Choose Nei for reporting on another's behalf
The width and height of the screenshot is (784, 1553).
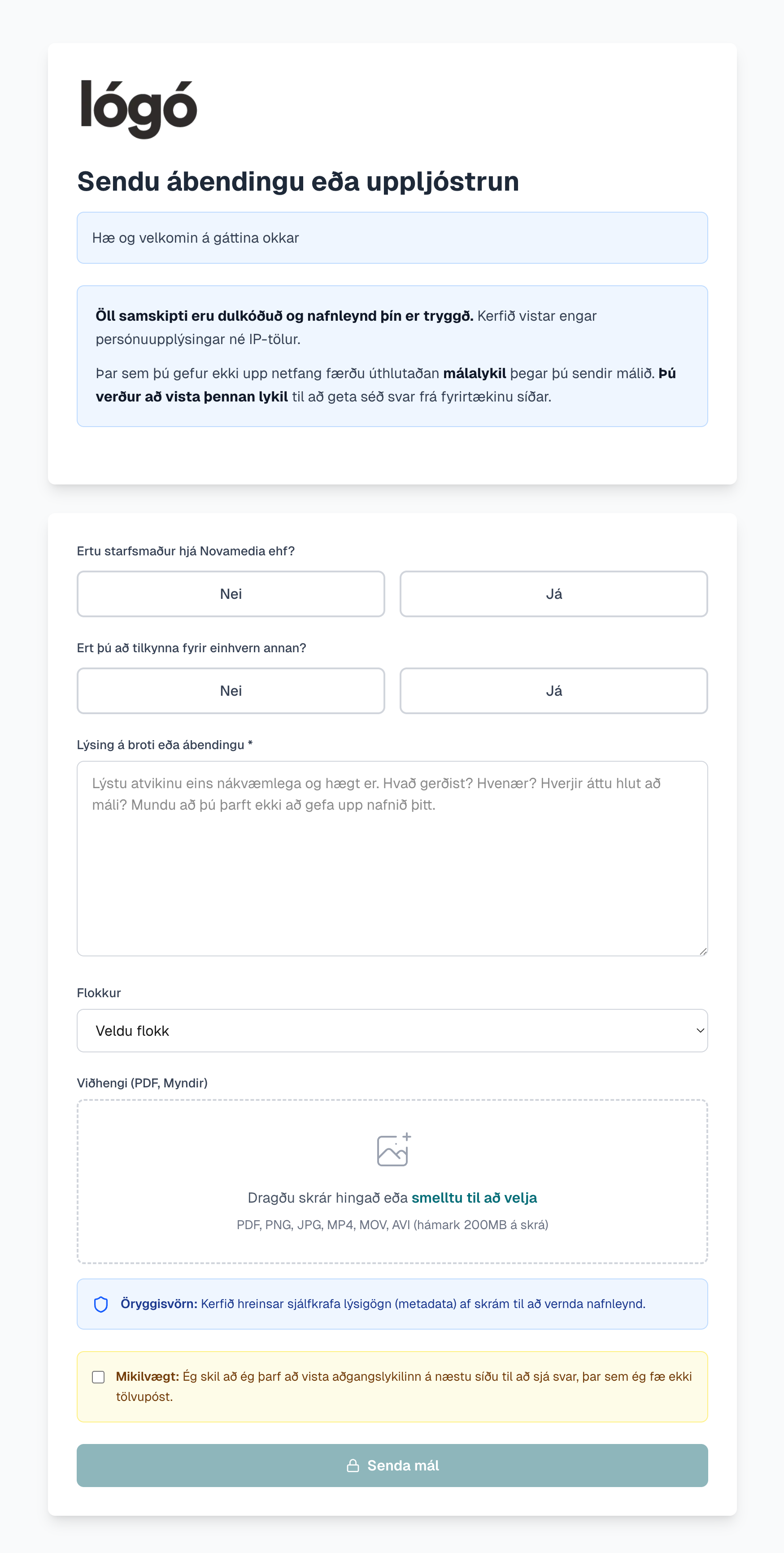coord(231,691)
